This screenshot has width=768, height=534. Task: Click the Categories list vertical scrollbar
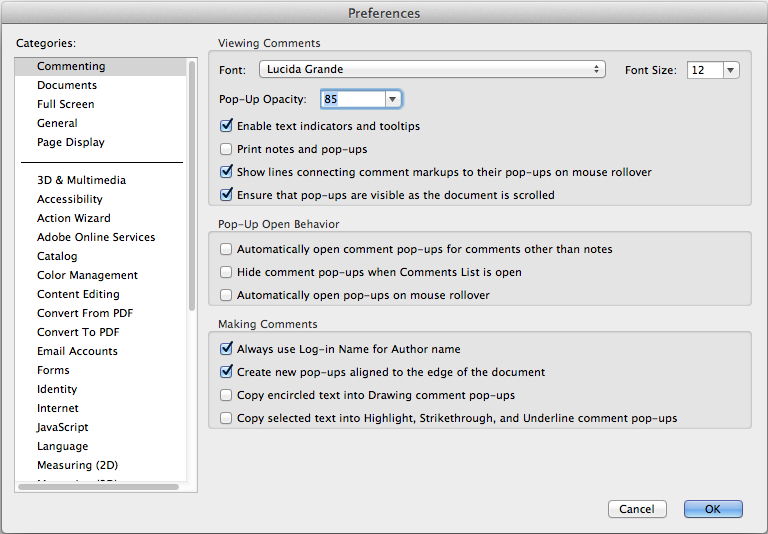point(192,200)
